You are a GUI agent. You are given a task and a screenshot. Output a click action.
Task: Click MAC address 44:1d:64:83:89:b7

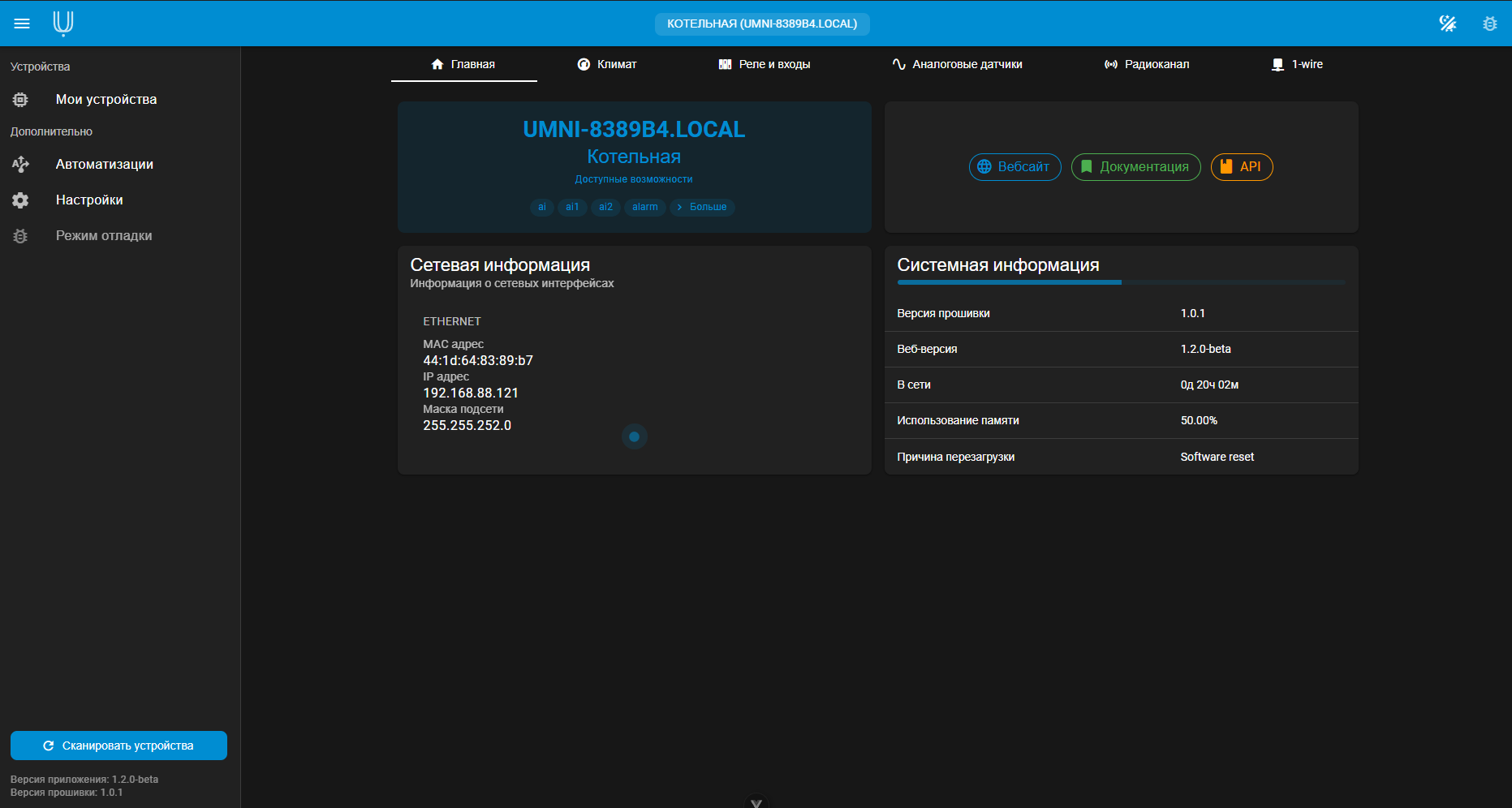point(478,360)
